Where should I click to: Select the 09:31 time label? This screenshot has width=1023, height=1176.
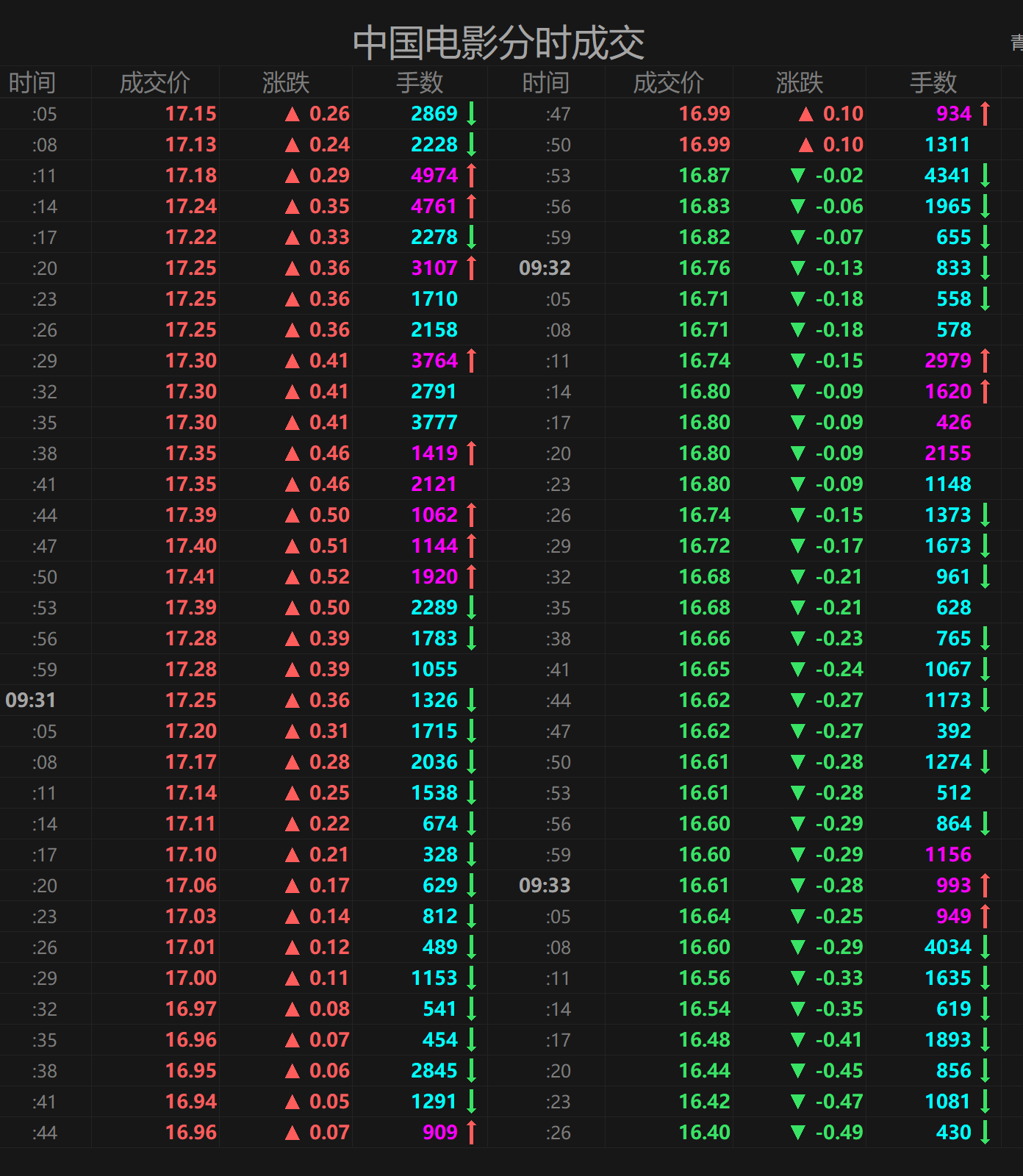(31, 700)
